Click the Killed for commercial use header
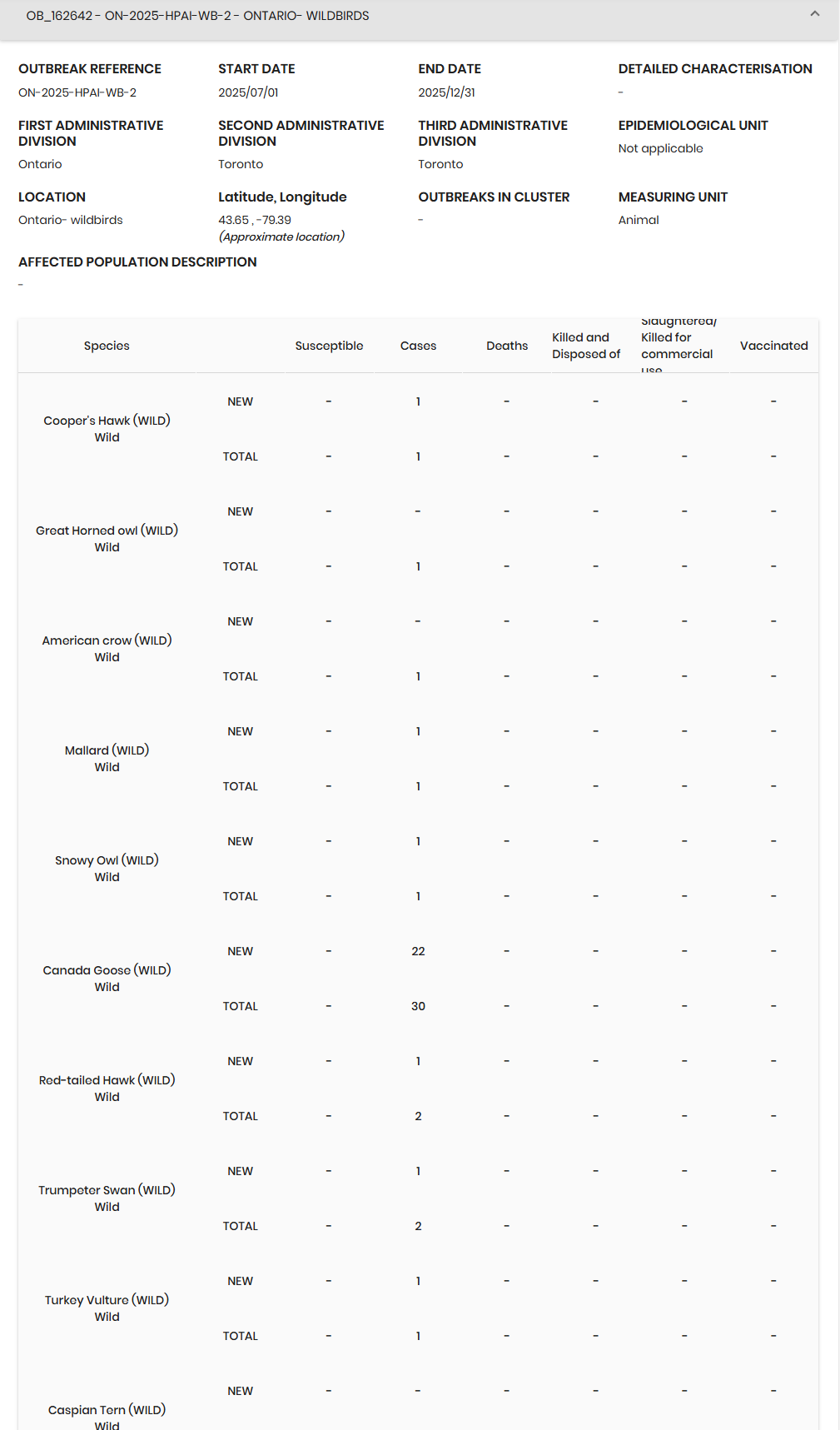The height and width of the screenshot is (1430, 840). tap(677, 346)
